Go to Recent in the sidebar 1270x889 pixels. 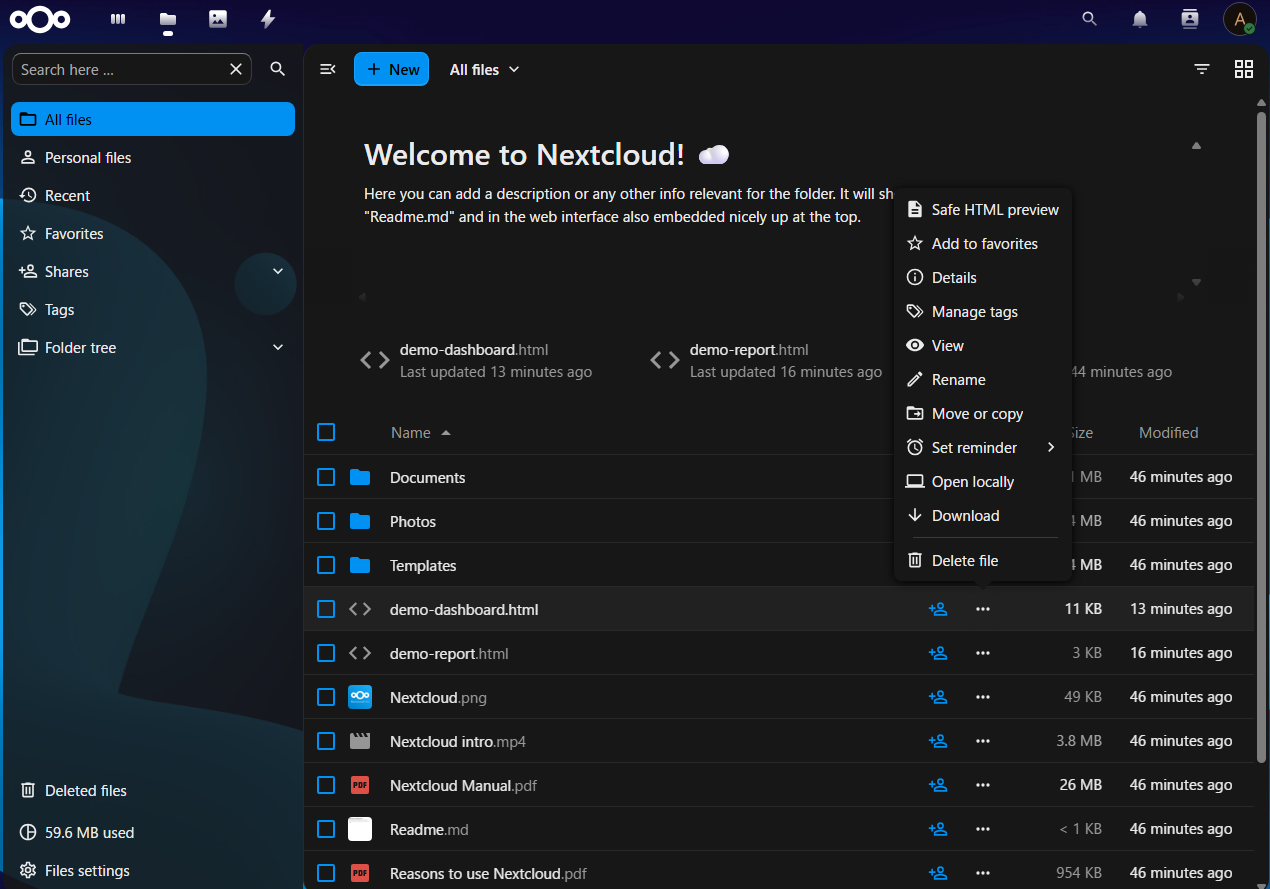(153, 195)
